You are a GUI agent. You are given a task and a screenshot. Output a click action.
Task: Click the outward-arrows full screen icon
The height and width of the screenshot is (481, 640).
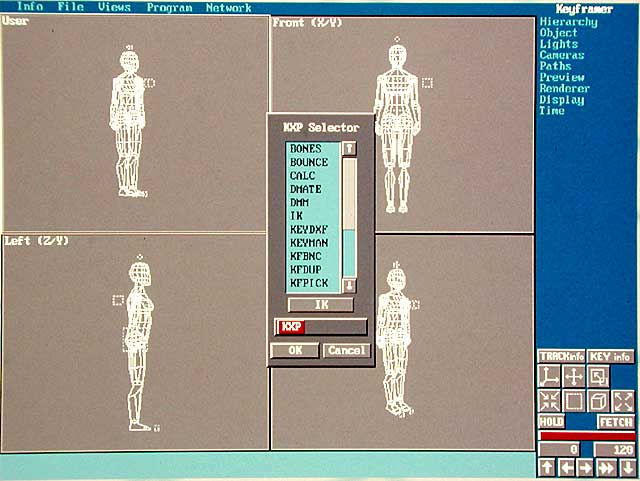623,400
